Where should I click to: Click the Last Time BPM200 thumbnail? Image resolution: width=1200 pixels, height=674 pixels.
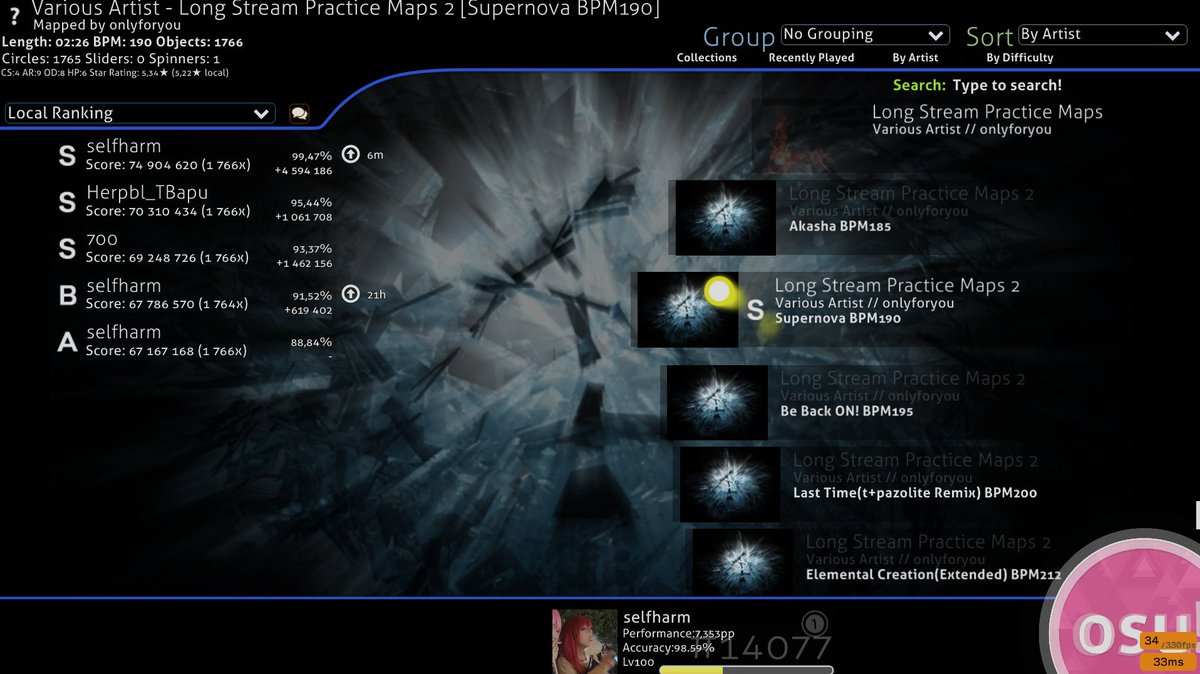click(x=730, y=484)
